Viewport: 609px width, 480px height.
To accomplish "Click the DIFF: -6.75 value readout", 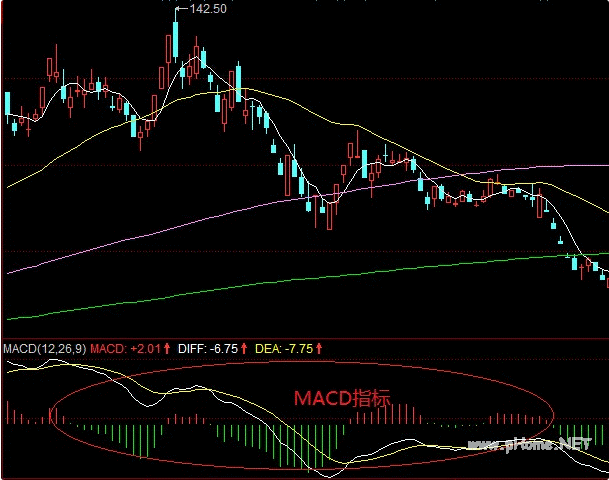I will [208, 348].
